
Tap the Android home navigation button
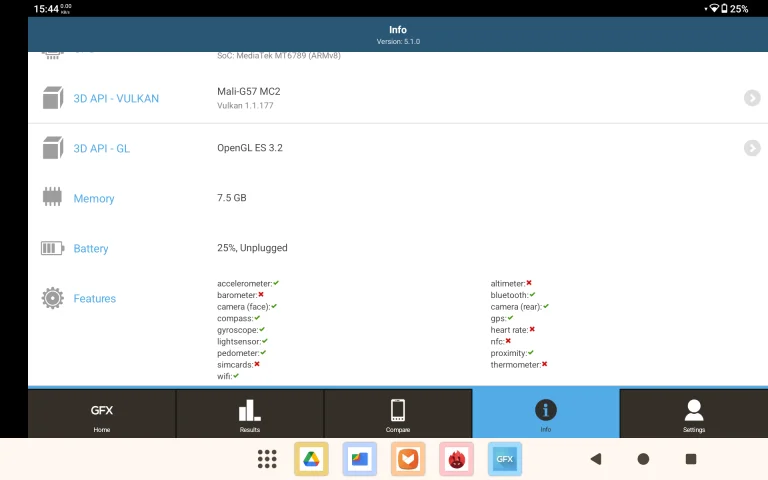coord(643,459)
